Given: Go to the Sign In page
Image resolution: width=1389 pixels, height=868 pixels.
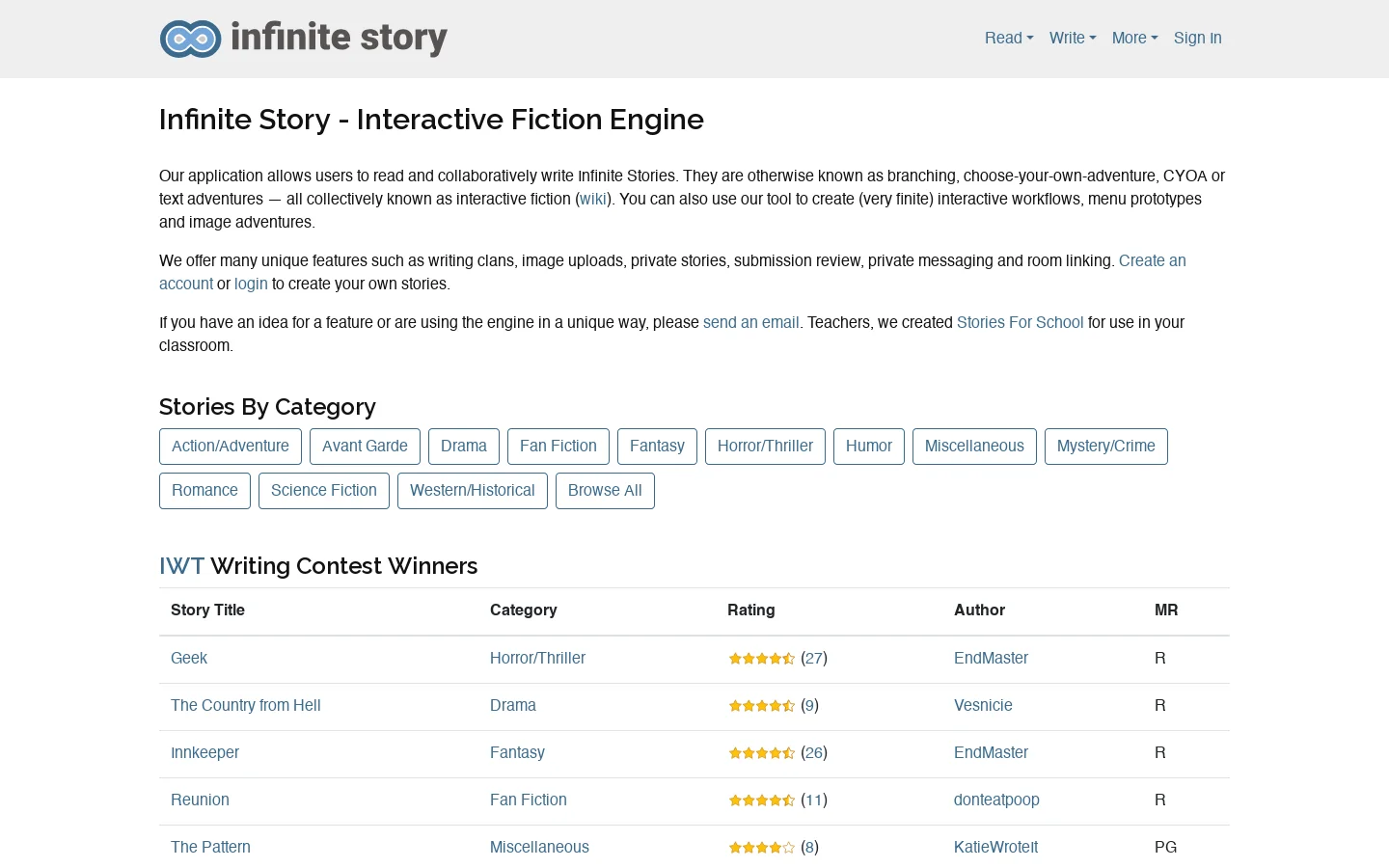Looking at the screenshot, I should [x=1198, y=39].
